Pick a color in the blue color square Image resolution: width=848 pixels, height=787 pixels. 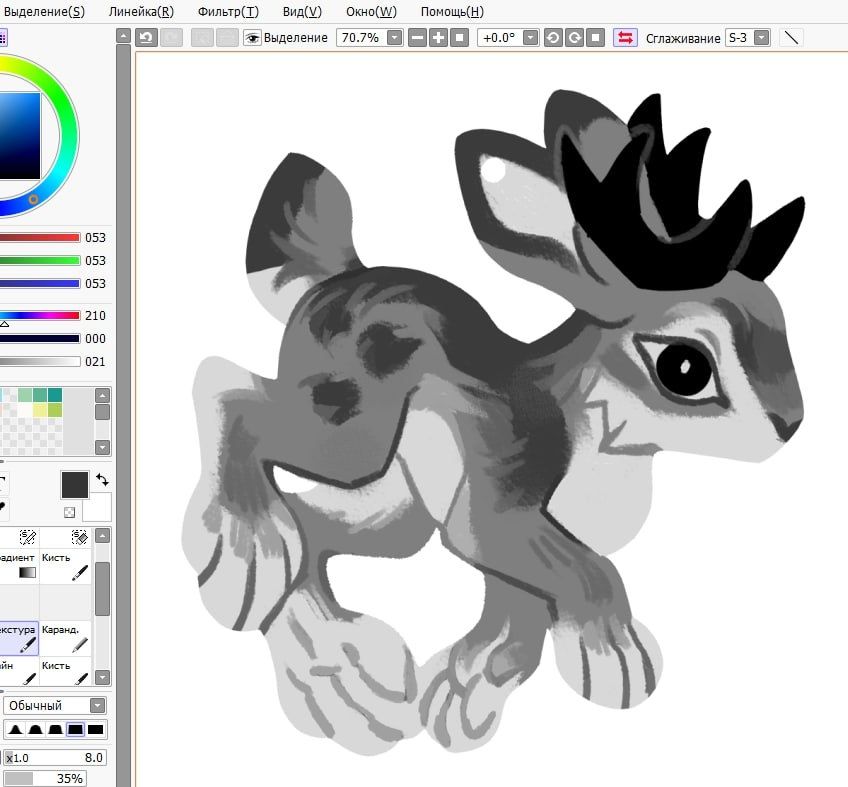[20, 135]
